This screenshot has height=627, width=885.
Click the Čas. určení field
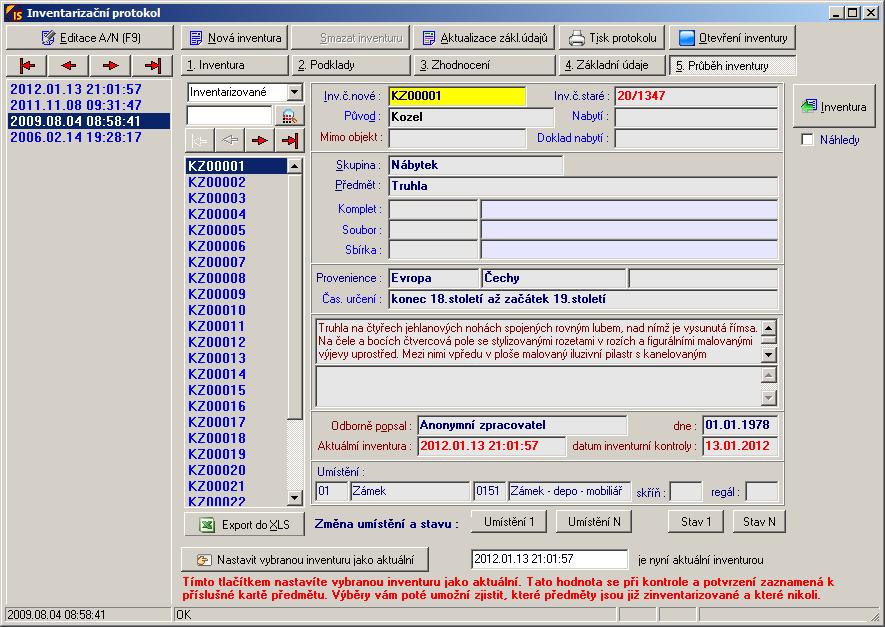pos(583,299)
